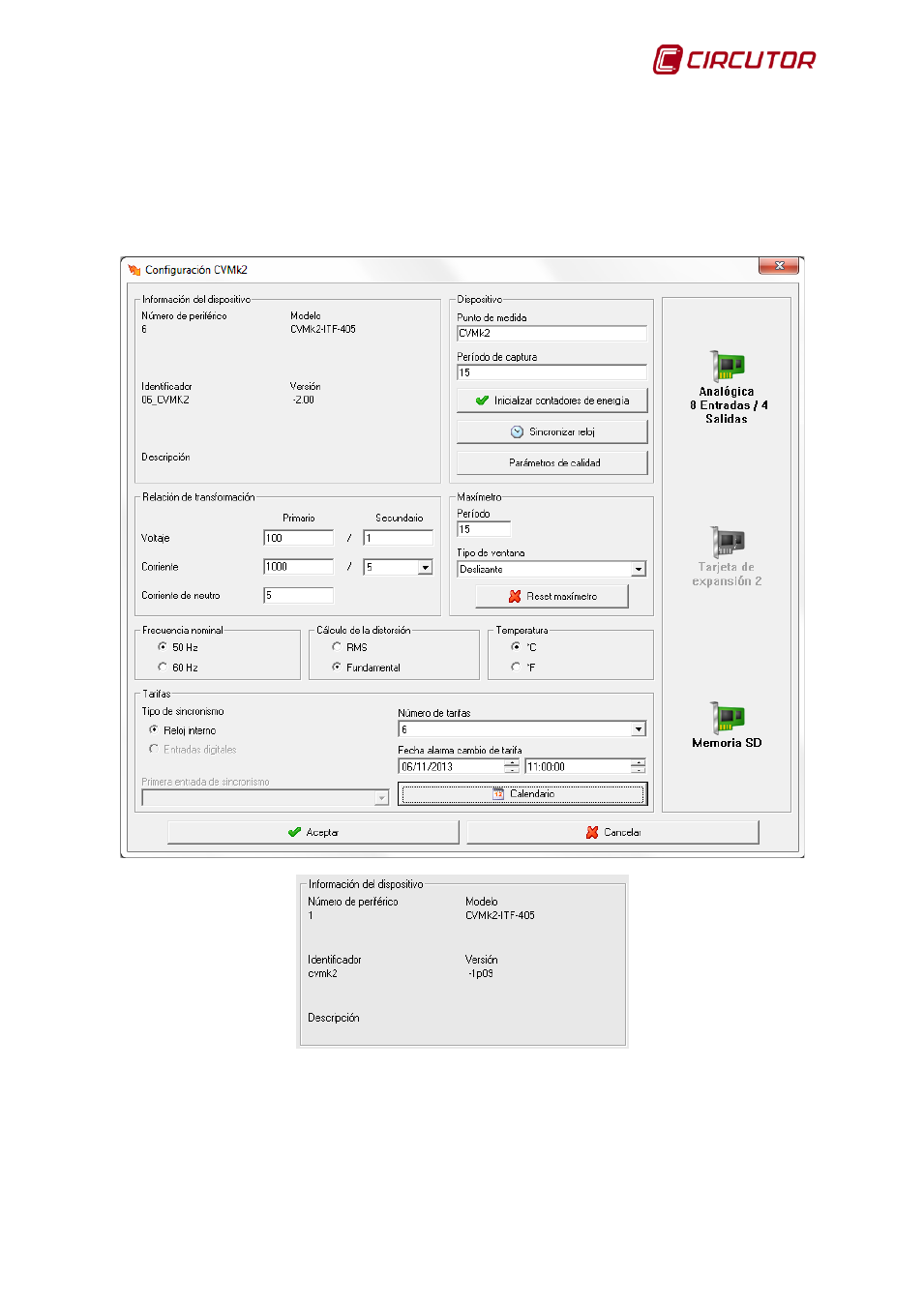Click the red X Reset maxímetro icon
Image resolution: width=924 pixels, height=1306 pixels.
(x=515, y=597)
